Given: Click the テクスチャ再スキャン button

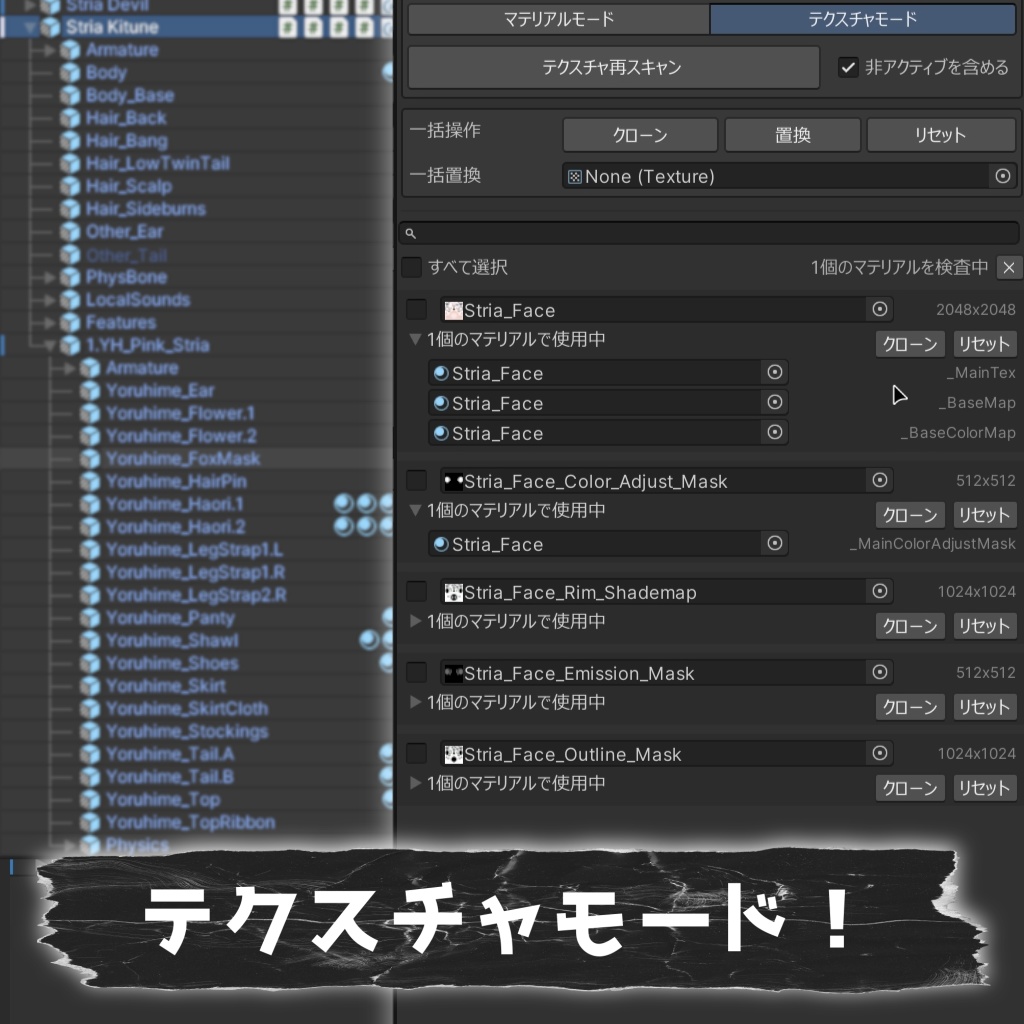Looking at the screenshot, I should [x=612, y=68].
